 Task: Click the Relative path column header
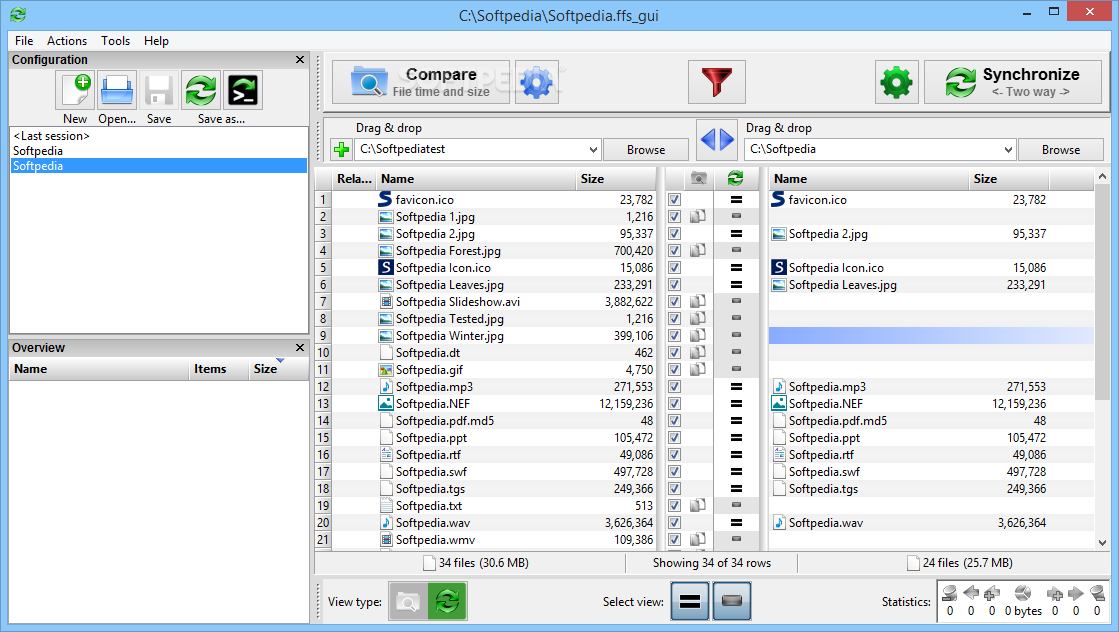(x=354, y=179)
